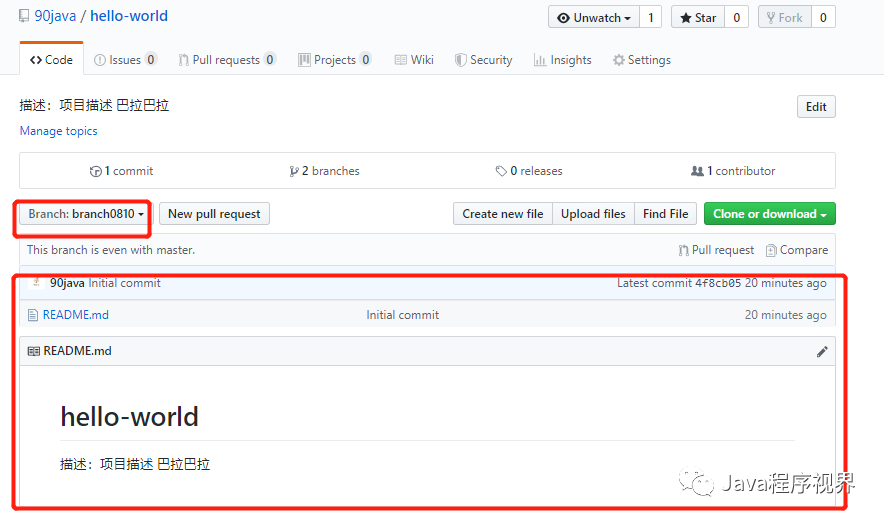This screenshot has width=884, height=522.
Task: Open the stargazers count beside Star
Action: click(x=736, y=17)
